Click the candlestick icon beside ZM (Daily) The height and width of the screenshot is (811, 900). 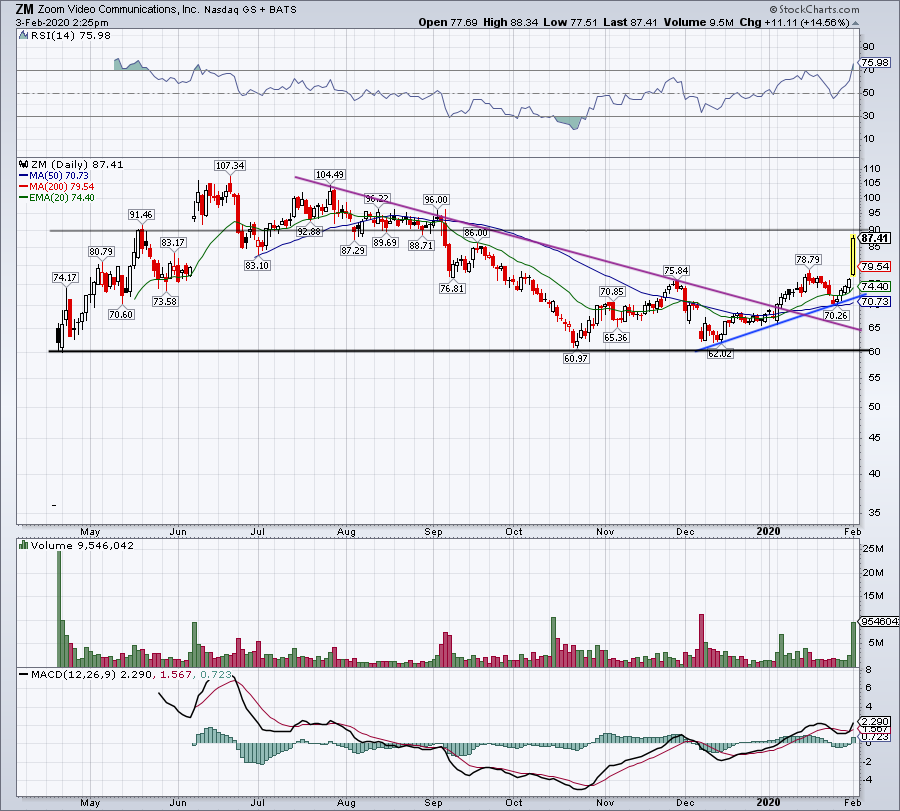pos(24,164)
